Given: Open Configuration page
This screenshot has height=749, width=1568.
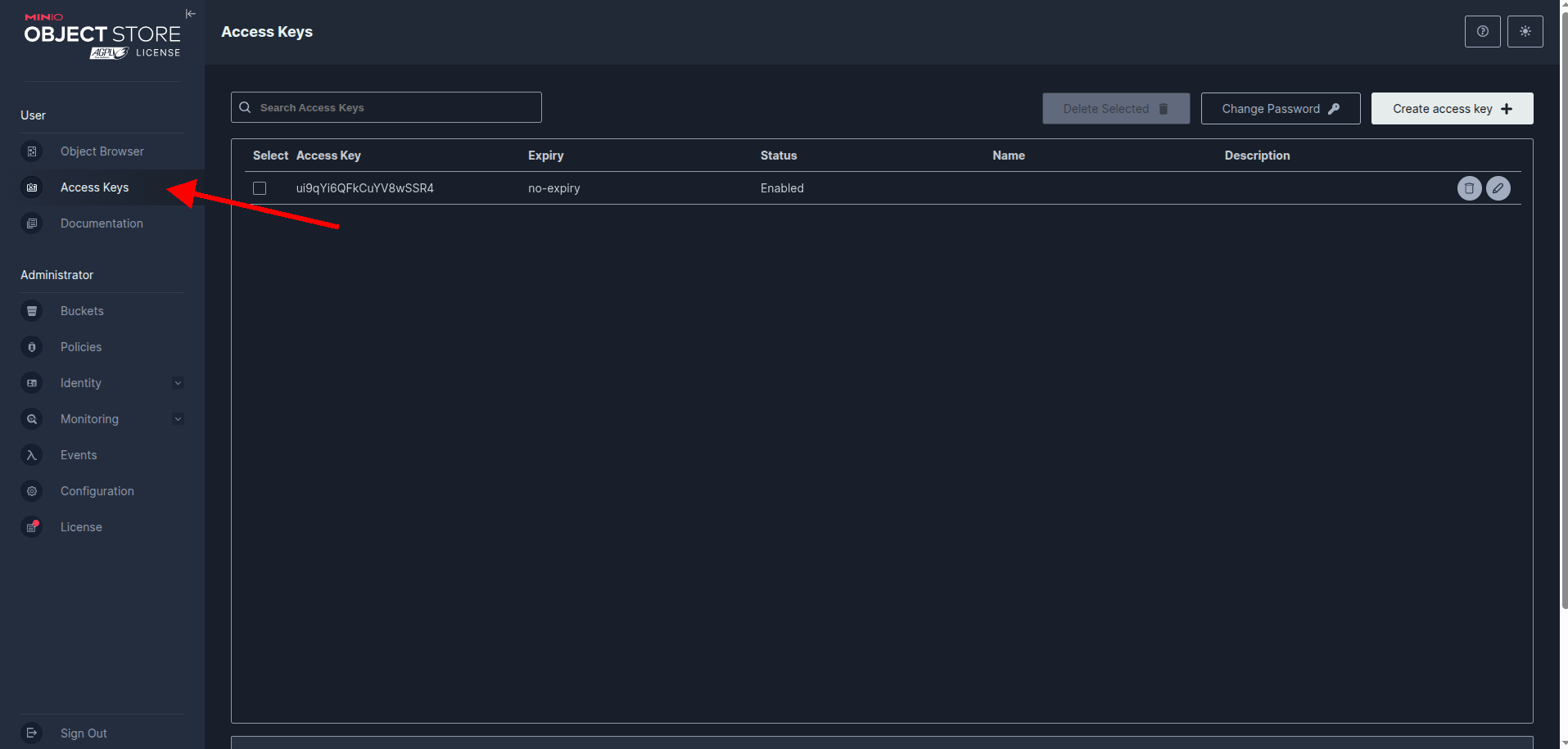Looking at the screenshot, I should (x=102, y=491).
